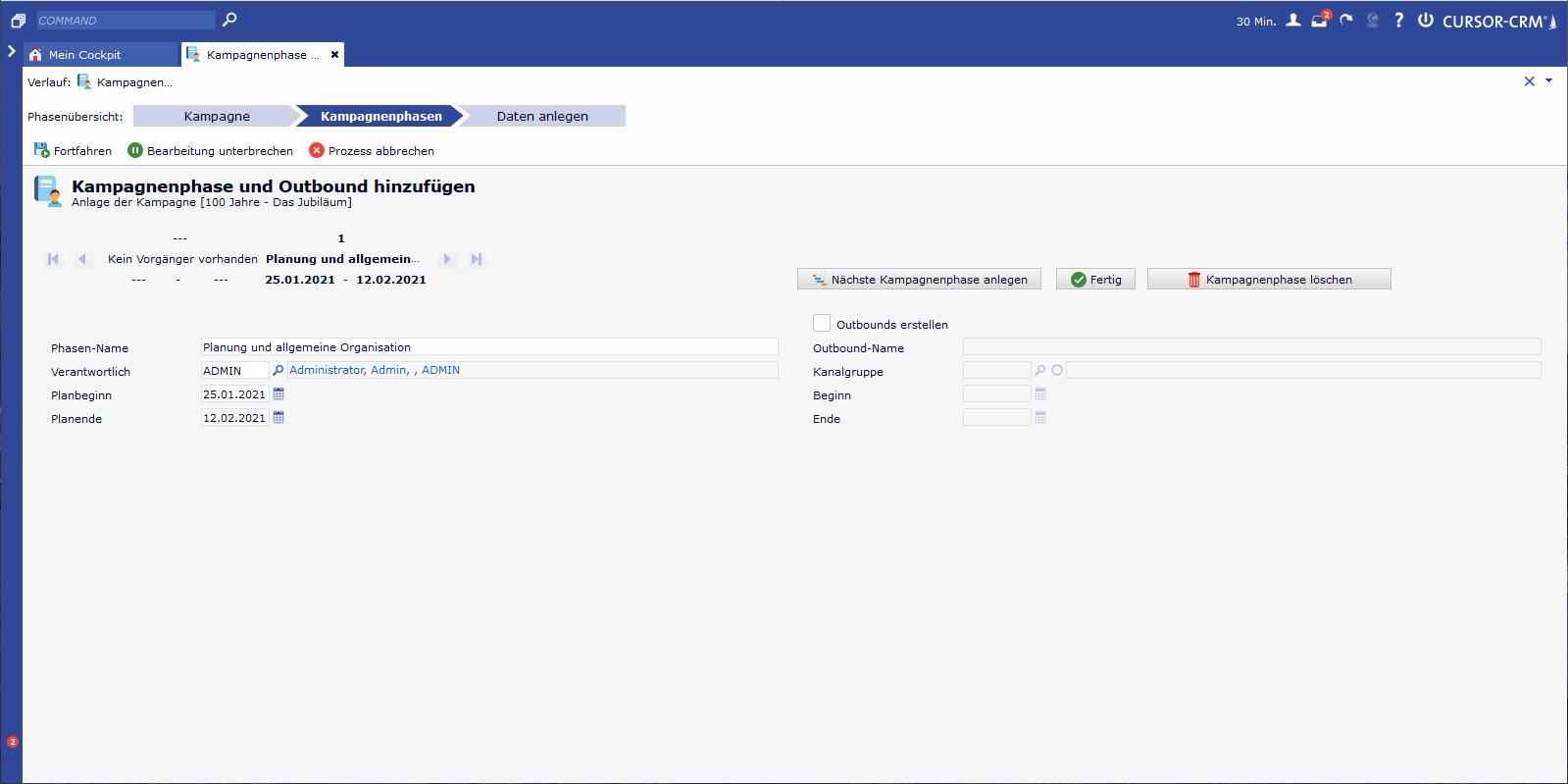Open the Planbeginn calendar date picker
Screen dimensions: 1568x784
[278, 394]
